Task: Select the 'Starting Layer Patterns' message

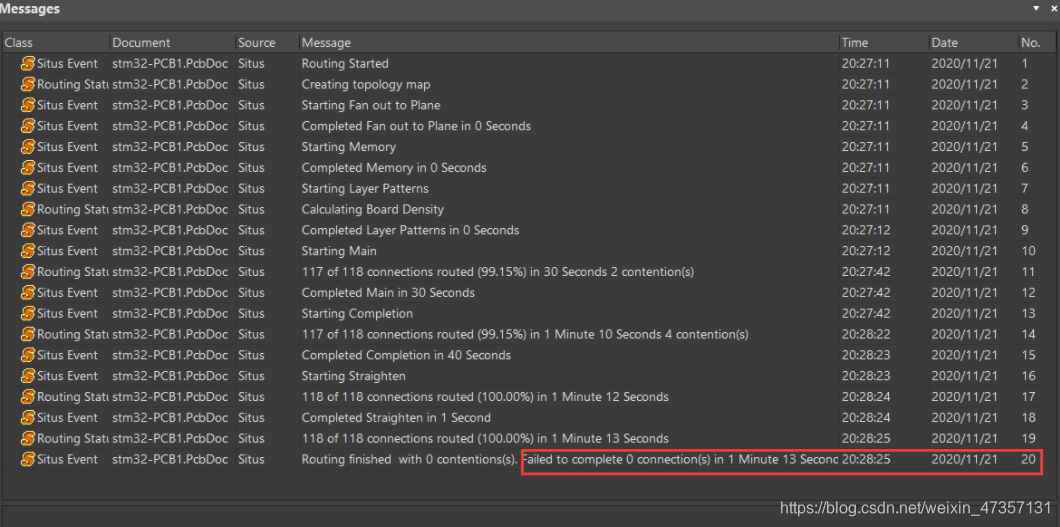Action: (x=365, y=189)
